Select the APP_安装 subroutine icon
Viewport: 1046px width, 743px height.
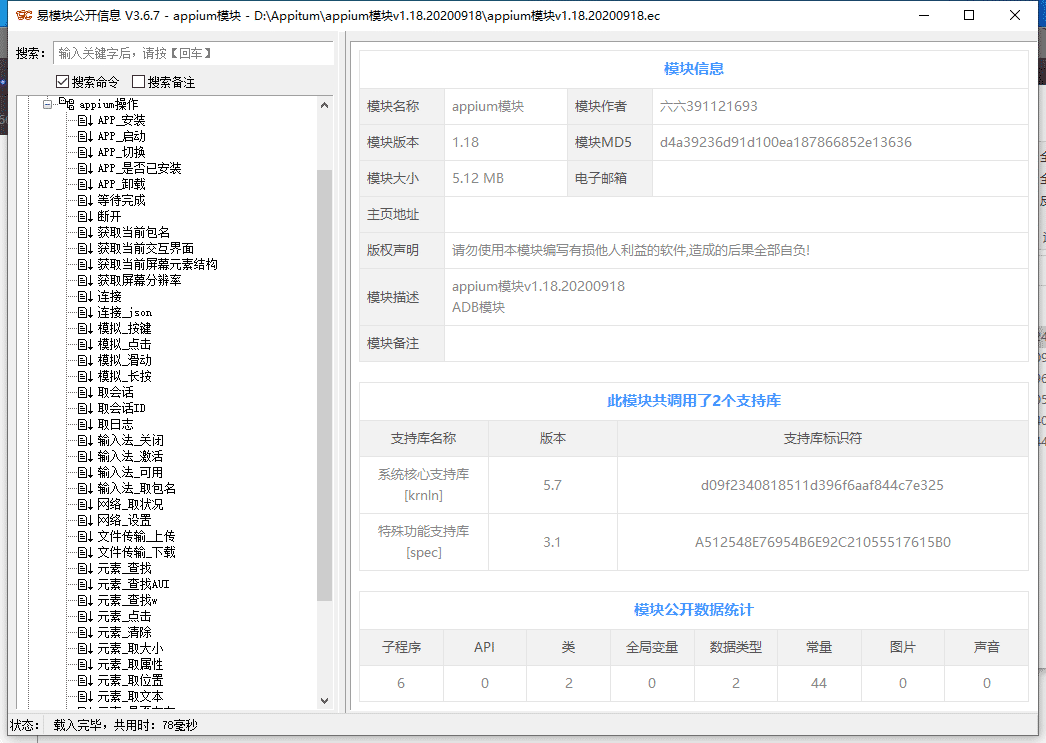[85, 120]
